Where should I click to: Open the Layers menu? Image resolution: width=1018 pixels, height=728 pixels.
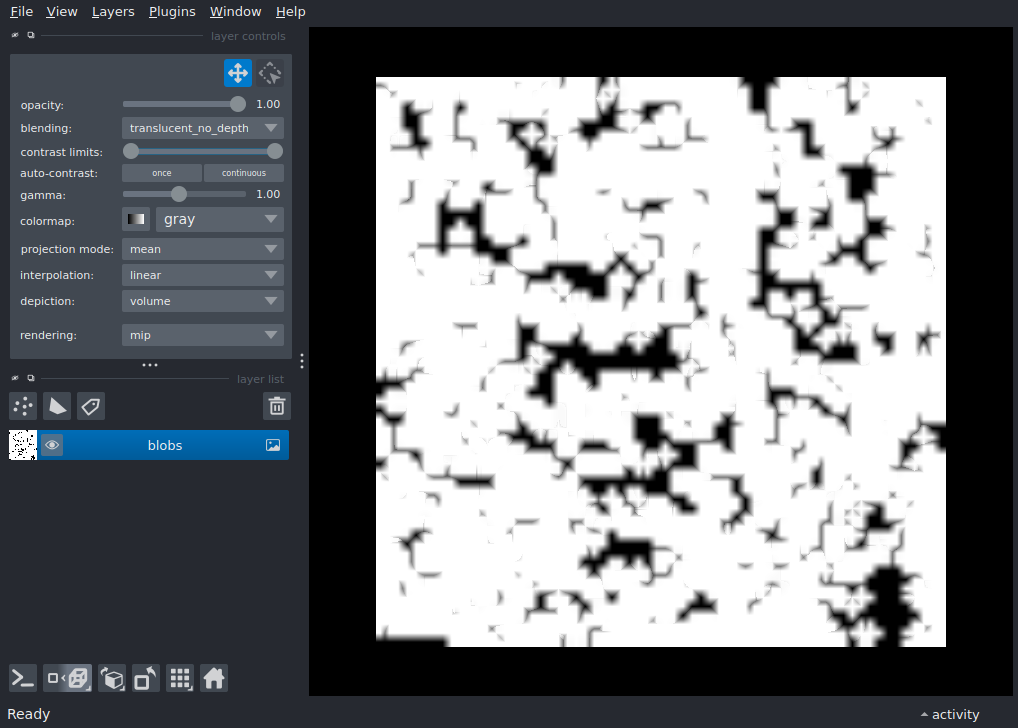pyautogui.click(x=112, y=11)
